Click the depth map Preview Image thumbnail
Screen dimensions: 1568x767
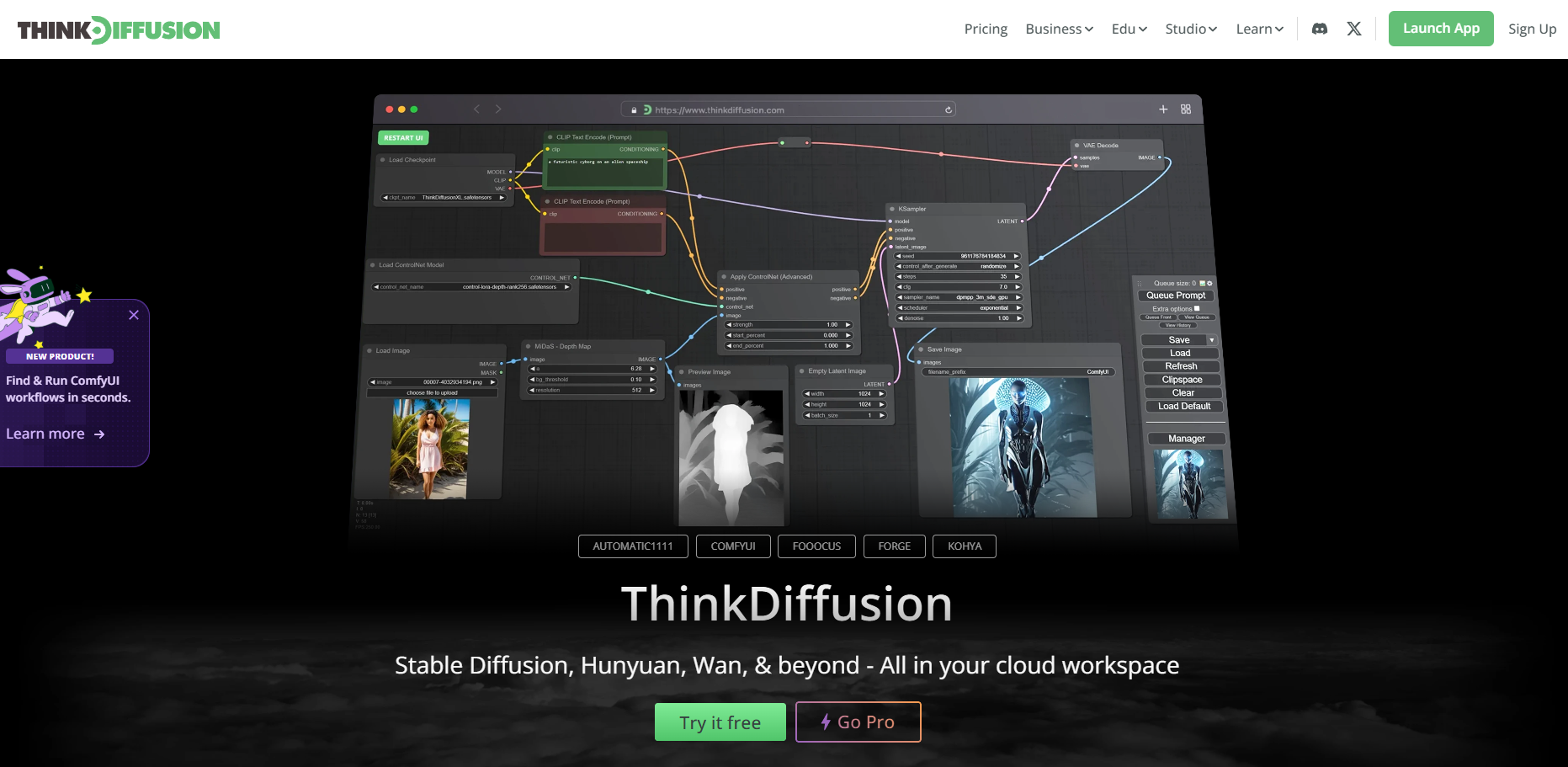coord(731,458)
